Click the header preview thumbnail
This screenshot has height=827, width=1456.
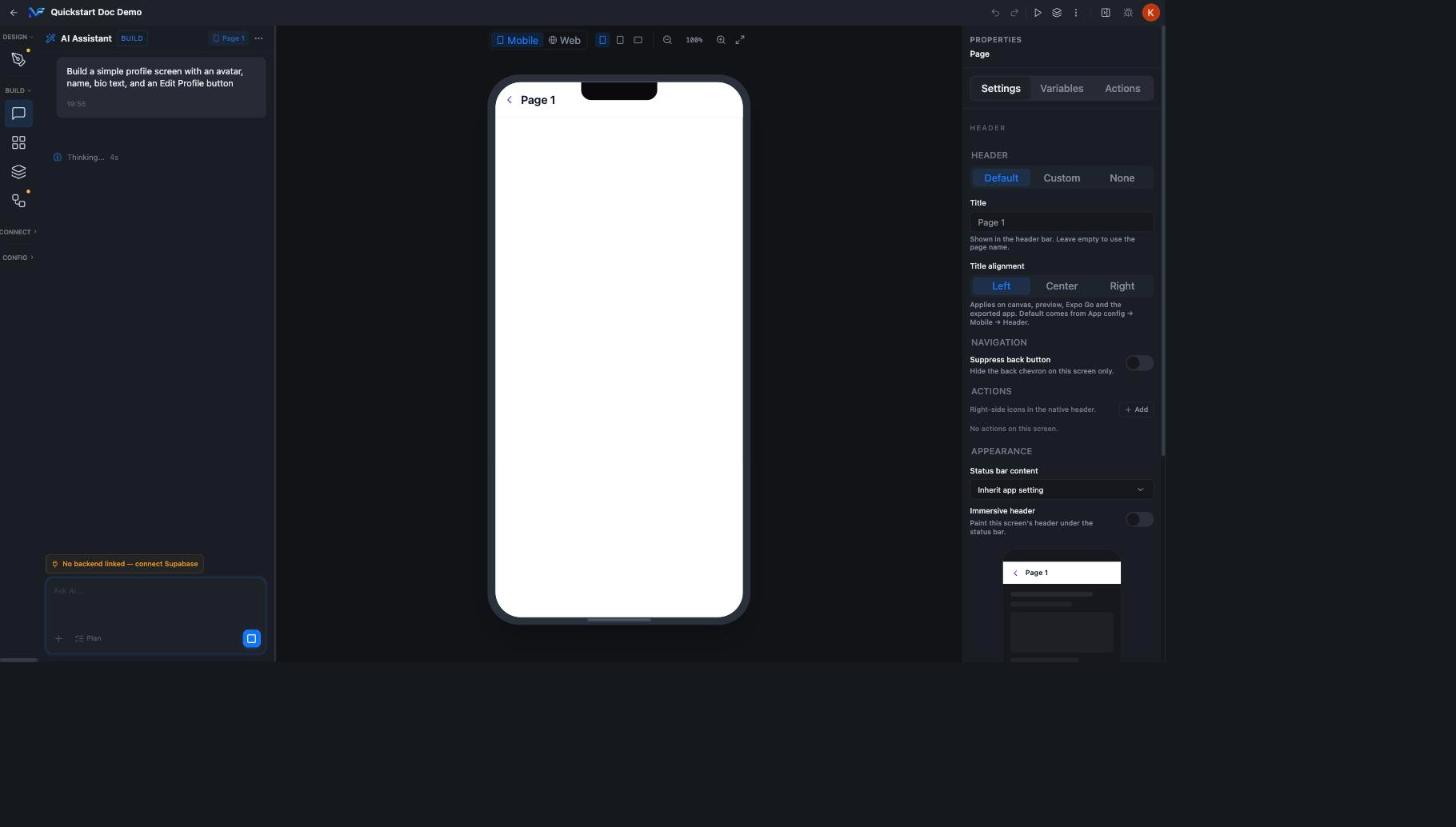pos(1061,605)
